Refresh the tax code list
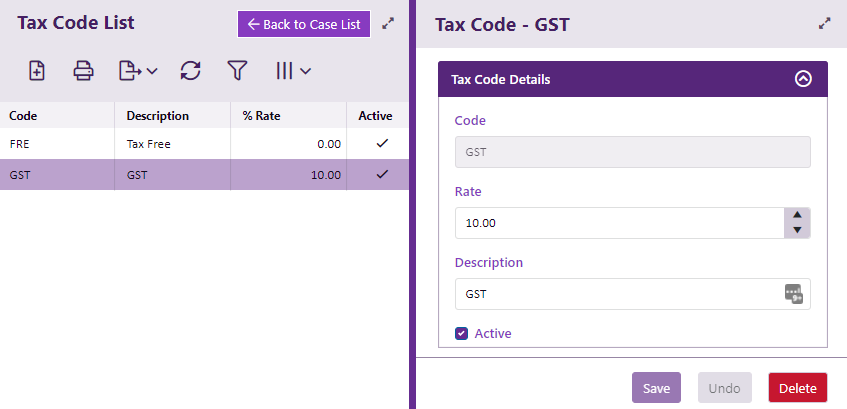This screenshot has height=409, width=847. click(x=190, y=71)
